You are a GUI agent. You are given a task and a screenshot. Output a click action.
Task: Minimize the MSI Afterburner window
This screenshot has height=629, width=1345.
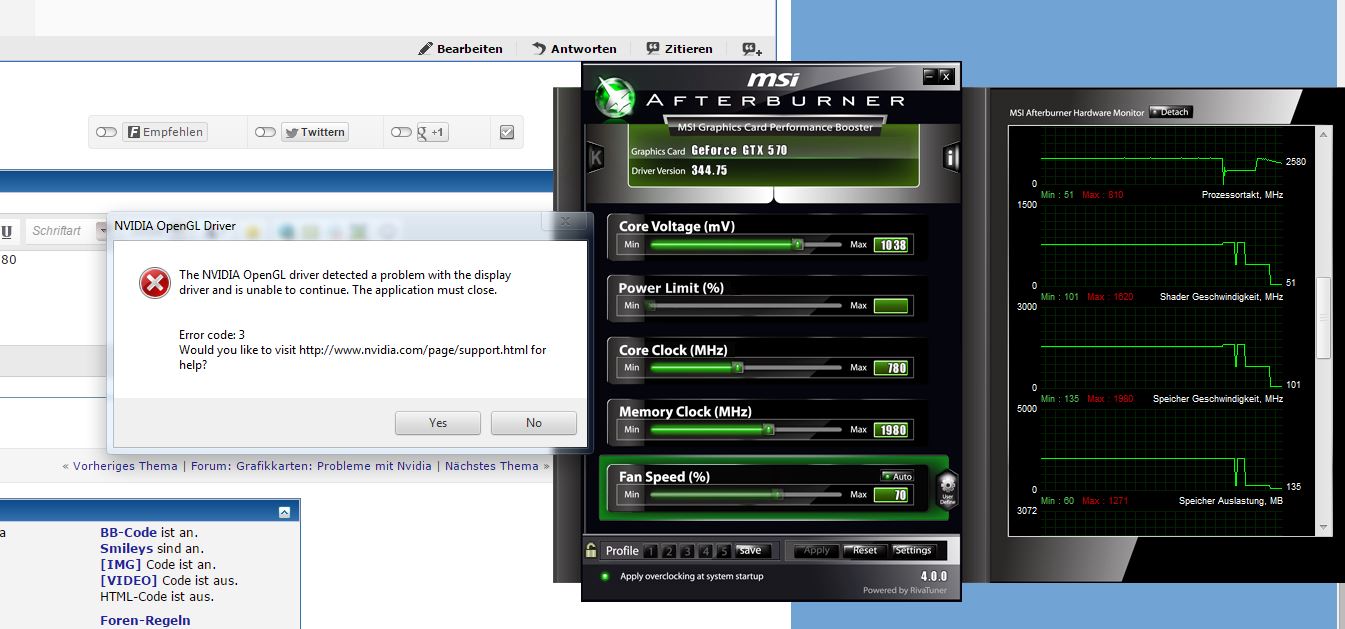click(930, 75)
